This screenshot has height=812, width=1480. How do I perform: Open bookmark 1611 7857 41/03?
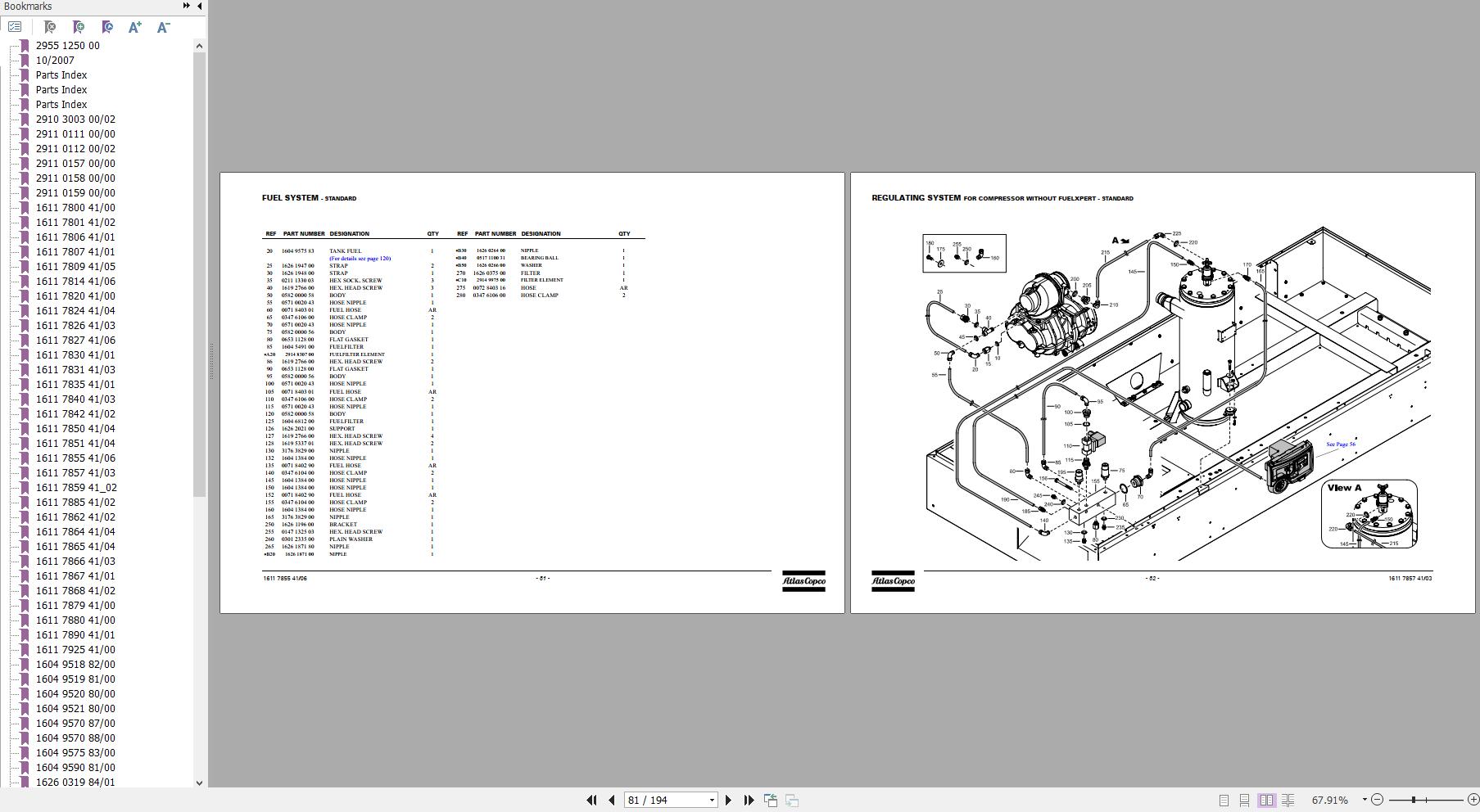[75, 473]
